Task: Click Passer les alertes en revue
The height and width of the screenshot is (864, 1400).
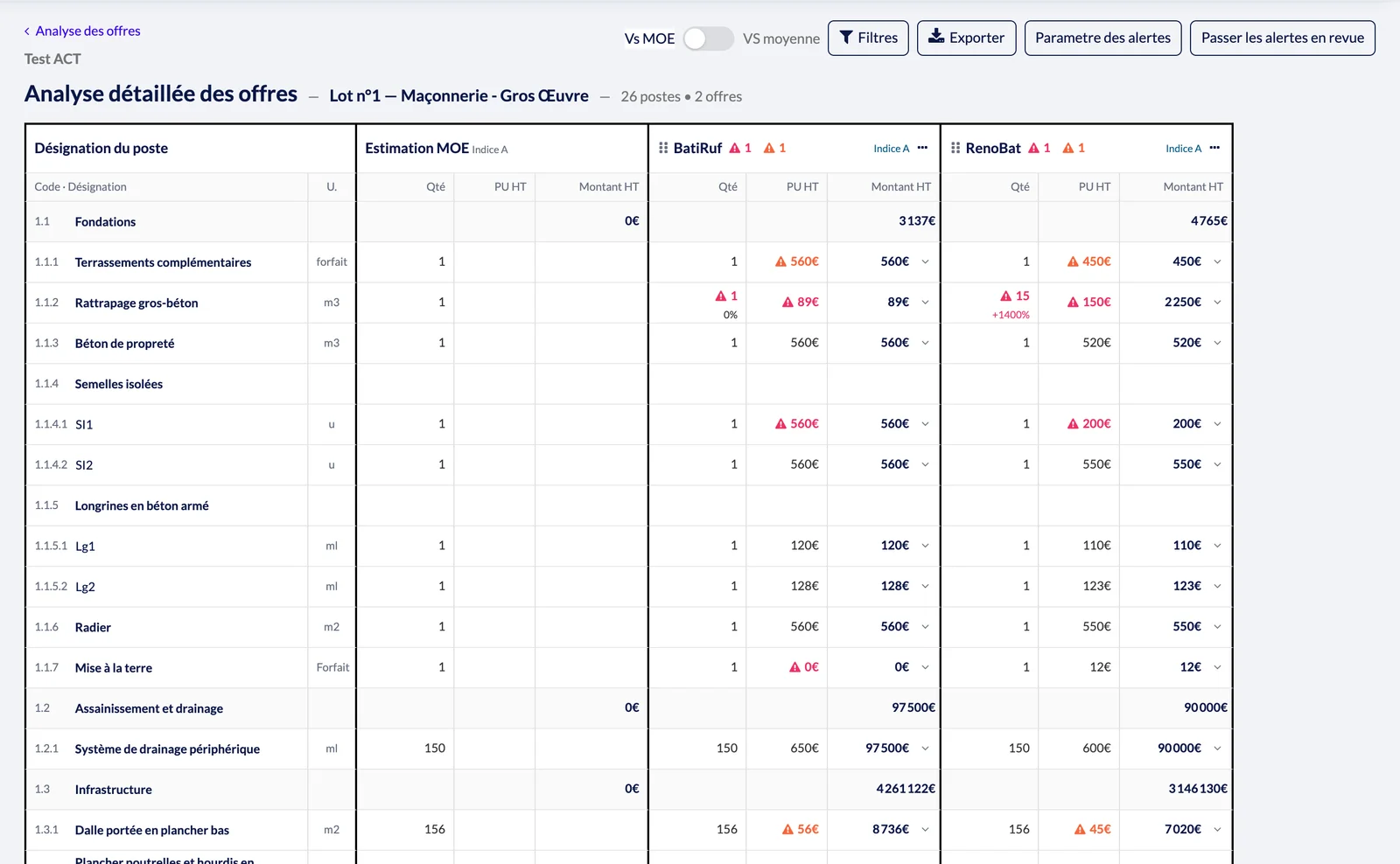Action: pos(1282,38)
